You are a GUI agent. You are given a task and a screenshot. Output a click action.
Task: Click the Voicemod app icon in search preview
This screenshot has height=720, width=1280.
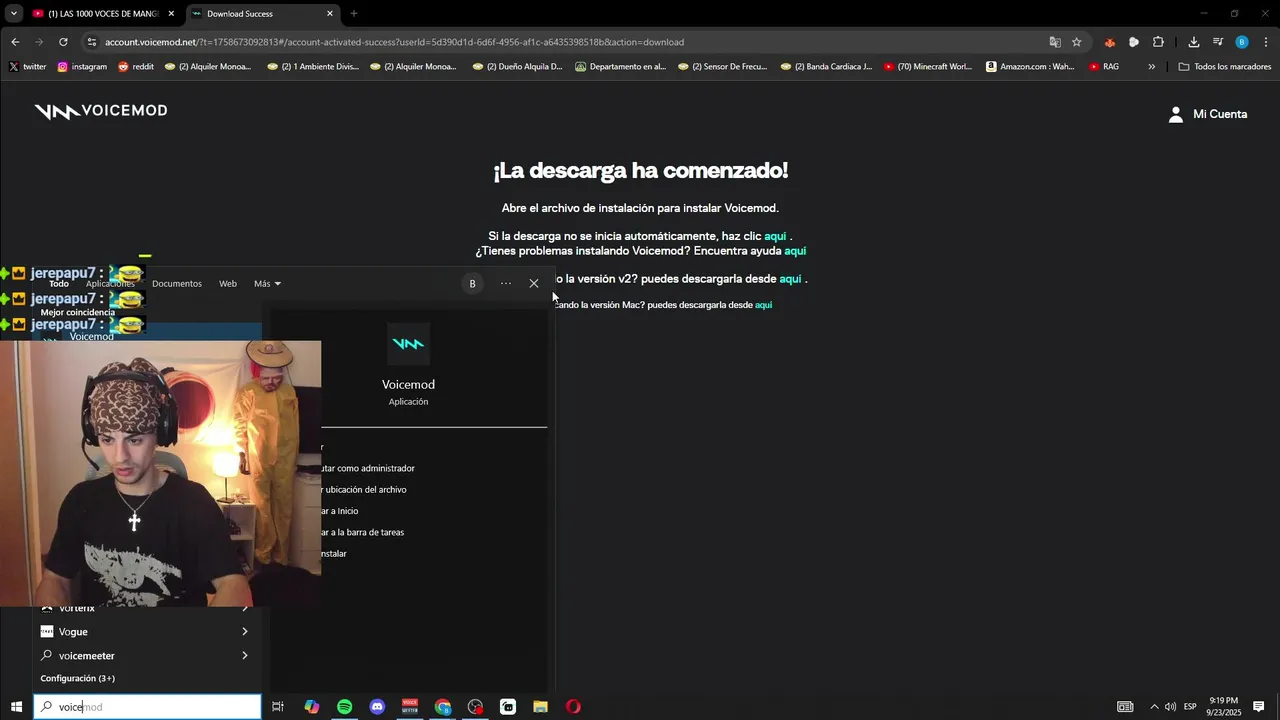(x=408, y=344)
